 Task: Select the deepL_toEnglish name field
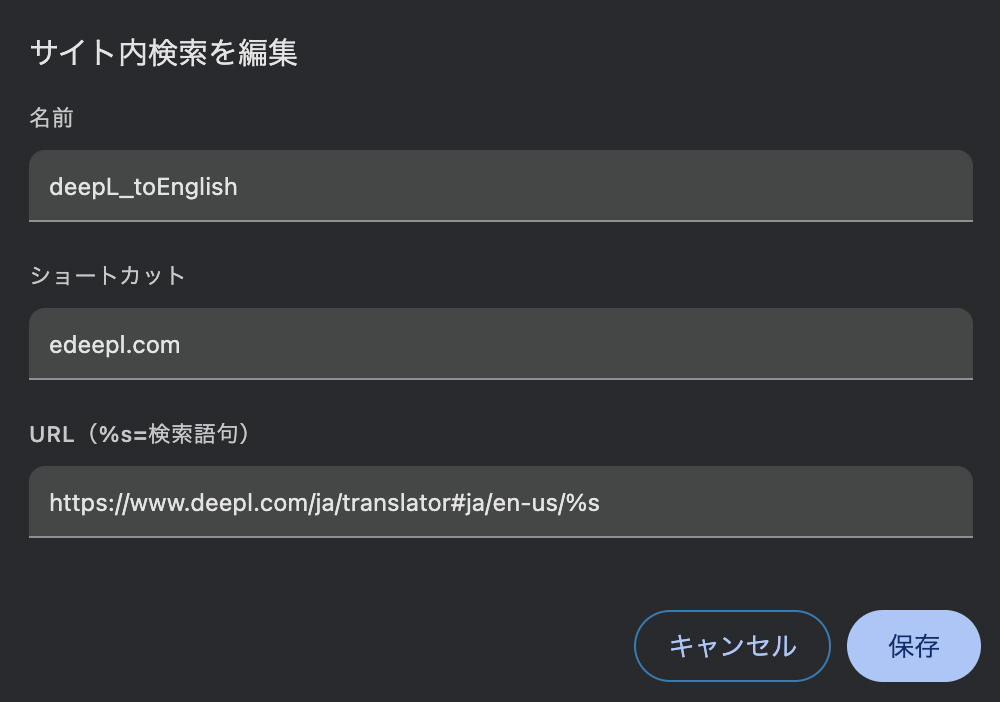click(500, 186)
